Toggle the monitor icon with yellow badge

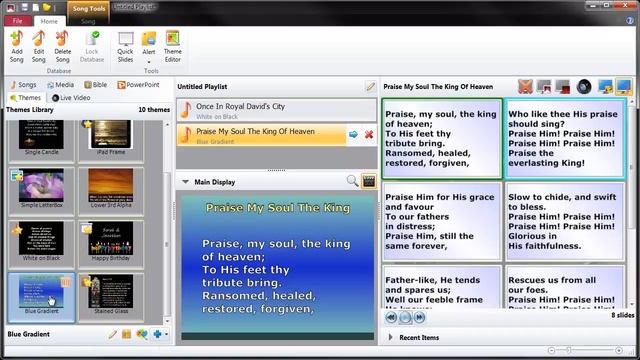(605, 87)
